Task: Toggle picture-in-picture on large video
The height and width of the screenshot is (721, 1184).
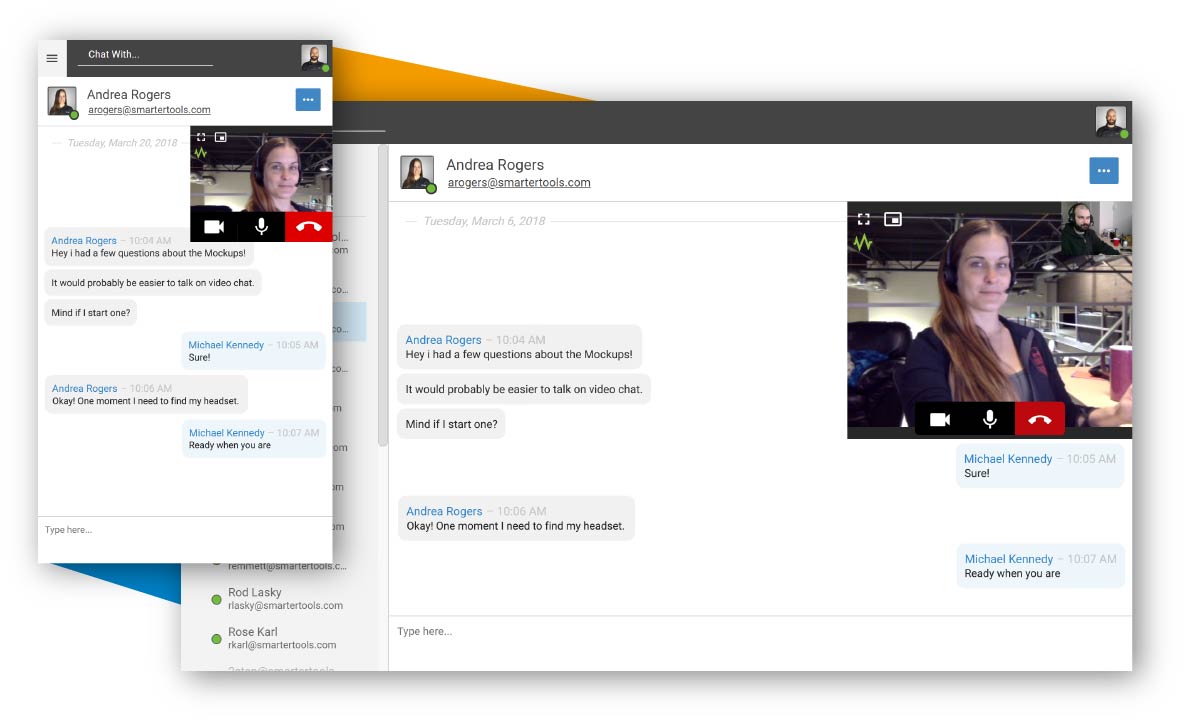Action: (x=893, y=220)
